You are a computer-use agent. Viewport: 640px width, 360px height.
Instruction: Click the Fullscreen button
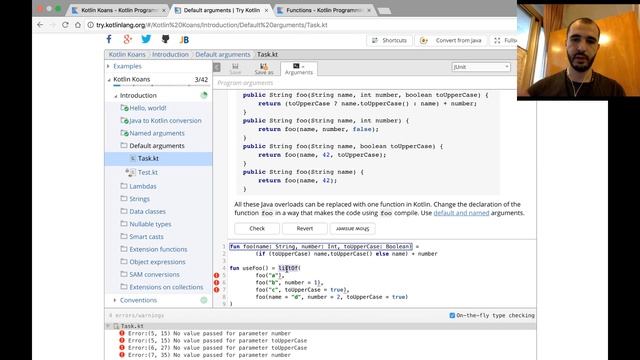pos(504,40)
